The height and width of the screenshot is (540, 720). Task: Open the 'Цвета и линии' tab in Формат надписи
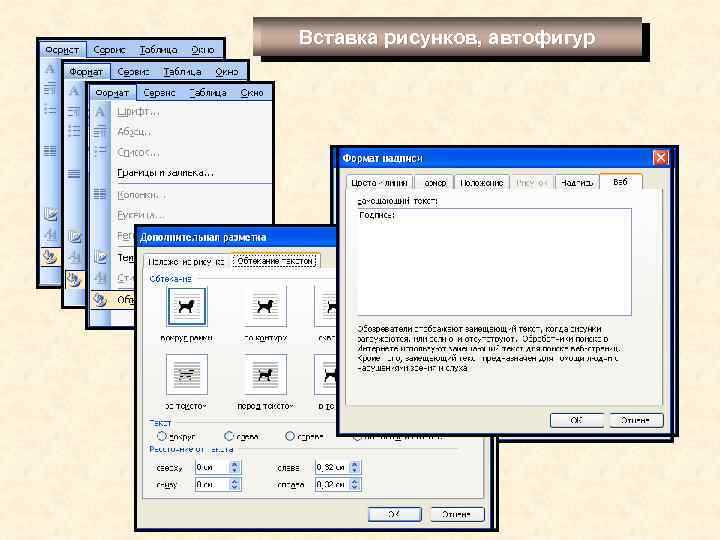[x=379, y=183]
